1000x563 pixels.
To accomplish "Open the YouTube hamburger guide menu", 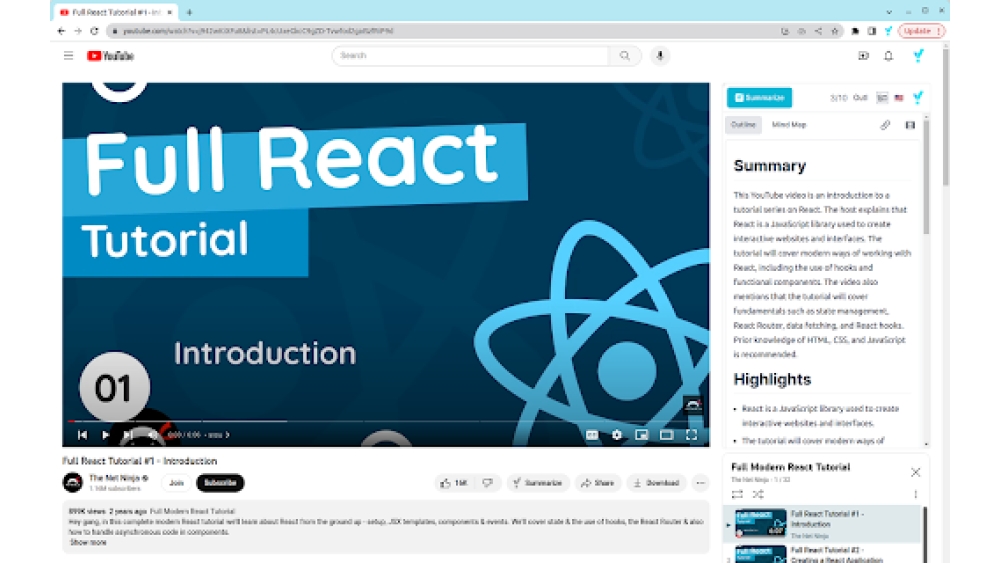I will coord(68,56).
